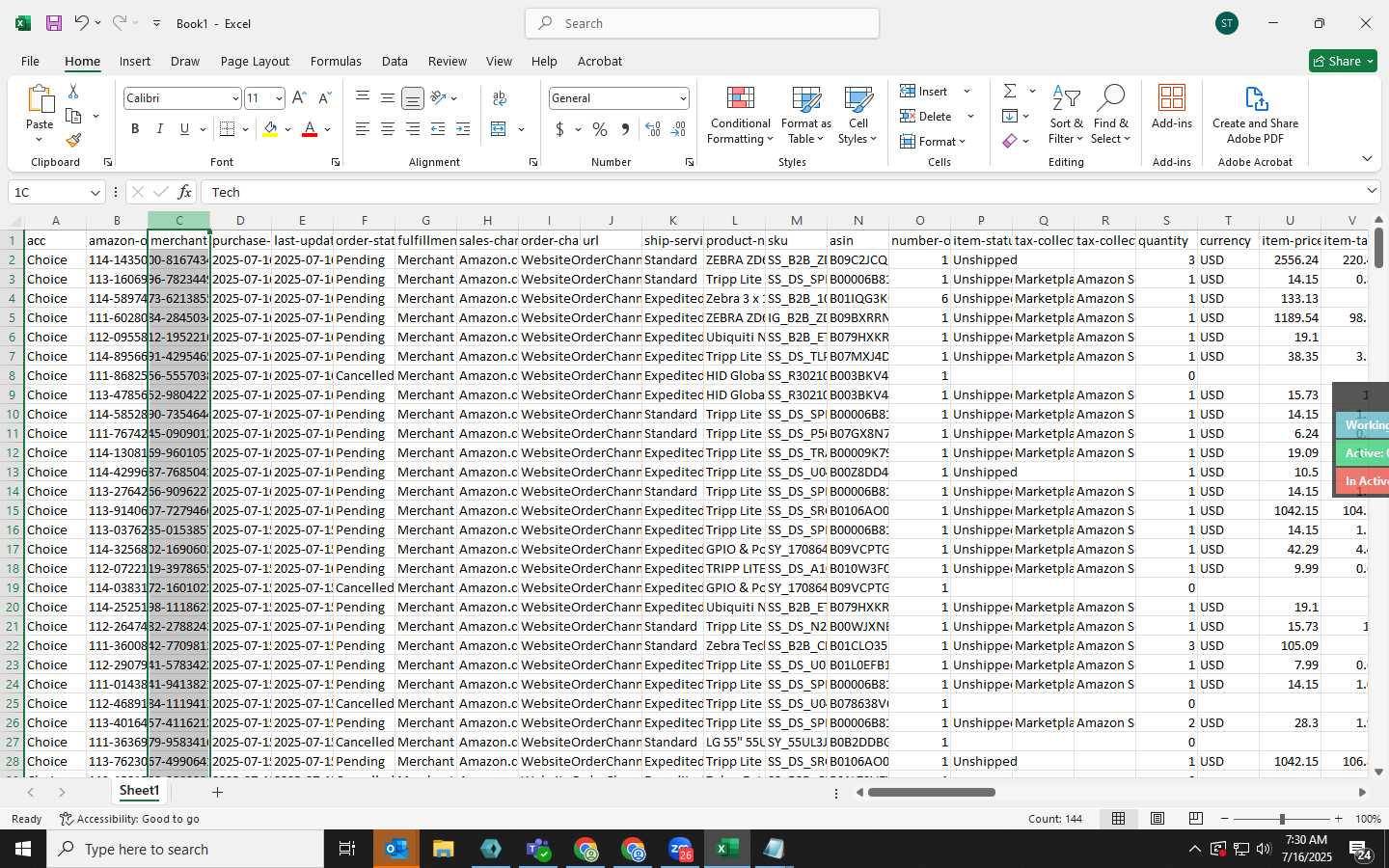Open the Formulas tab
The image size is (1389, 868).
coord(336,61)
